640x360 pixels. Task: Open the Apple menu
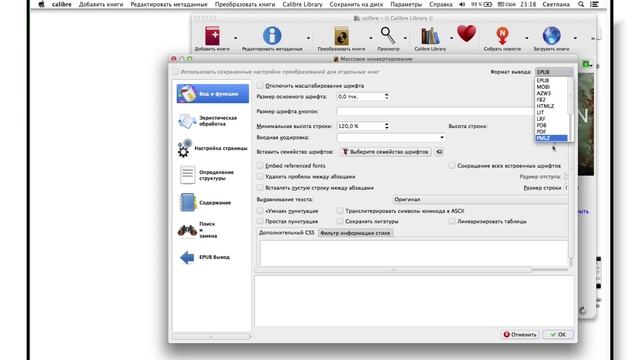point(41,4)
